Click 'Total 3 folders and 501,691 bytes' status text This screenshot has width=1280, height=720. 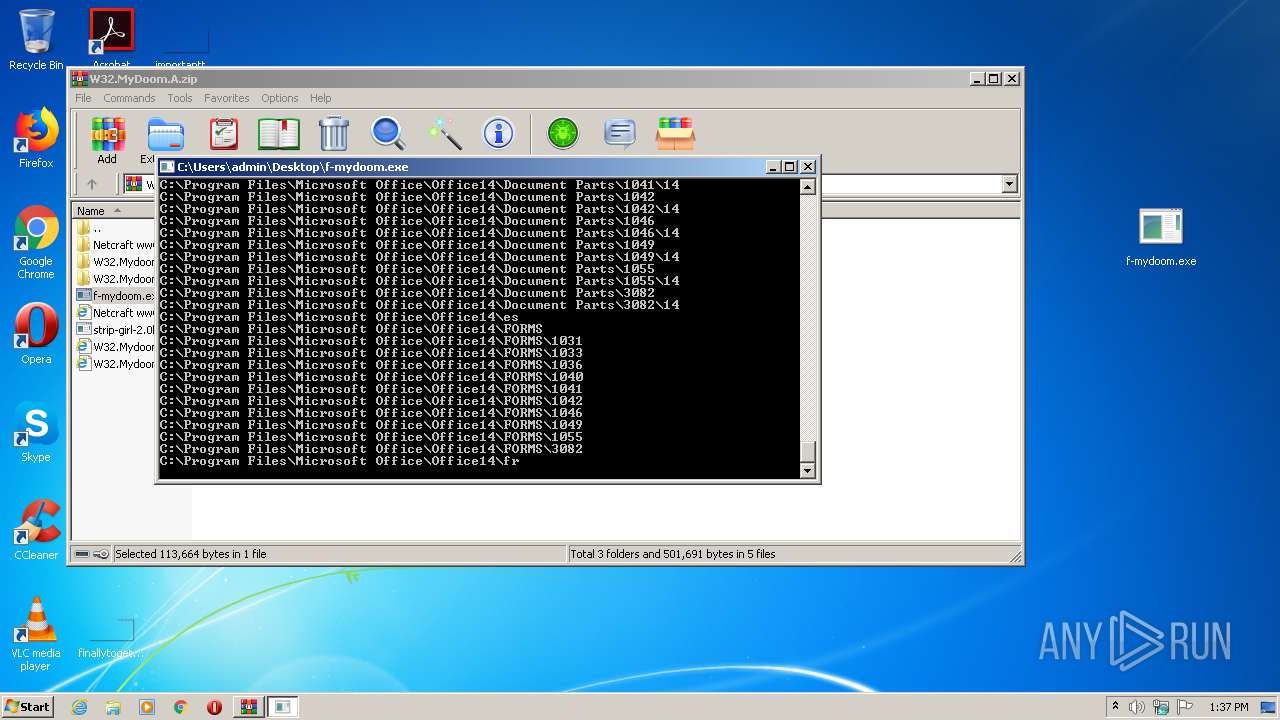(673, 554)
